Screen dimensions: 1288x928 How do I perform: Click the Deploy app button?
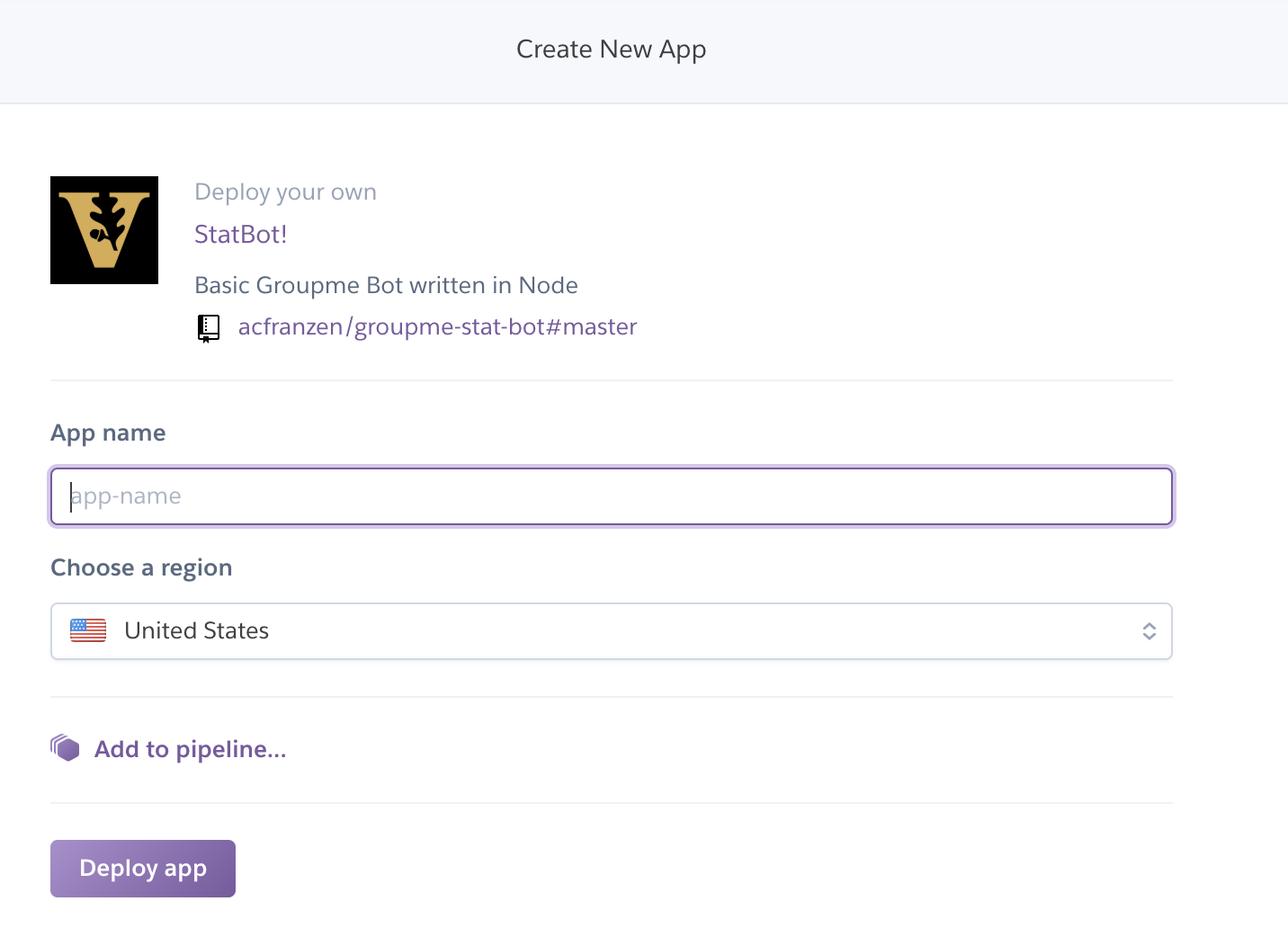[x=142, y=868]
